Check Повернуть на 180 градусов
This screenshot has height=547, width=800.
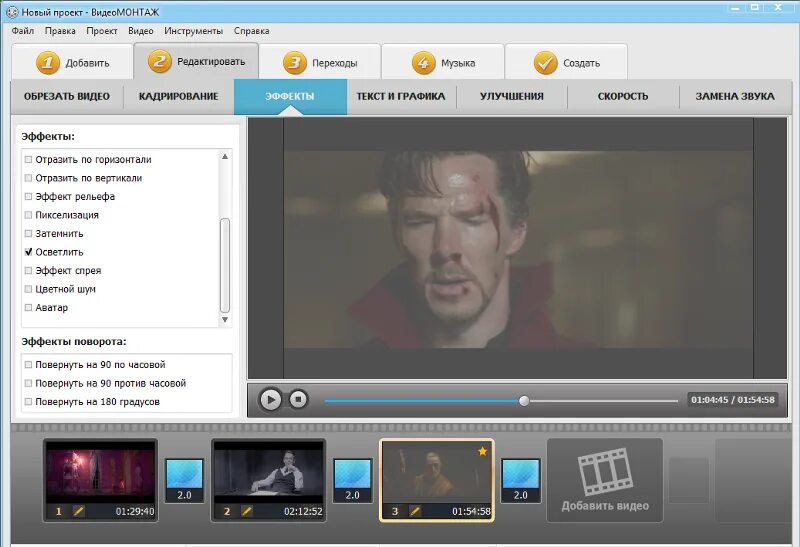tap(29, 402)
